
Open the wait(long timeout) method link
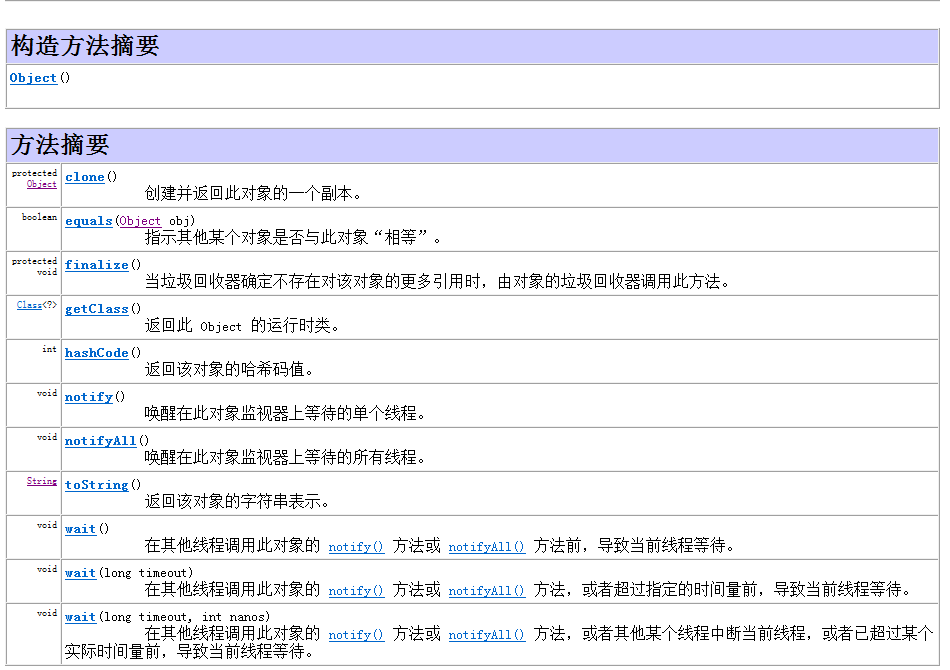tap(79, 572)
